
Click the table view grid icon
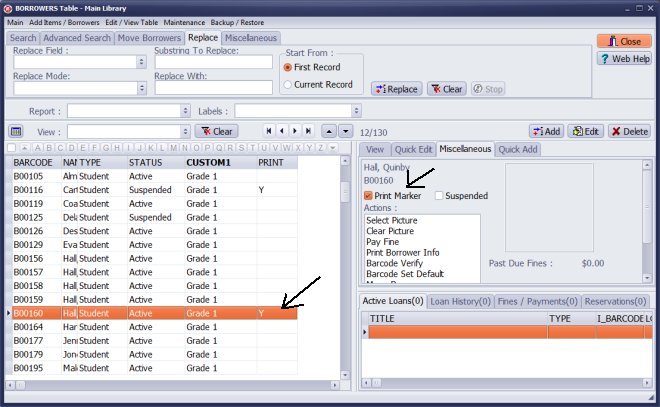coord(16,131)
